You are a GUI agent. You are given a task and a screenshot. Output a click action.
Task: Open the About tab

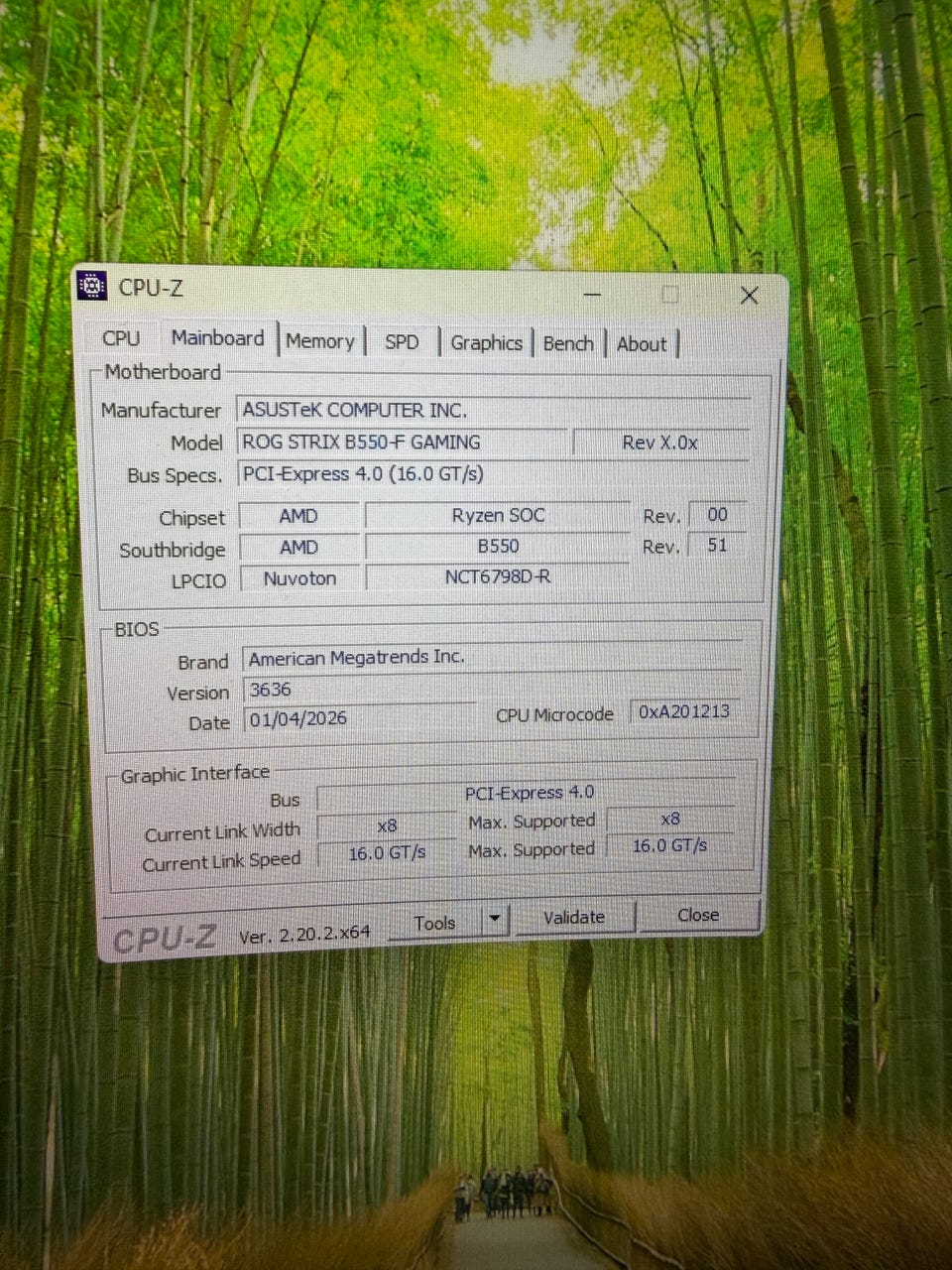[x=642, y=344]
